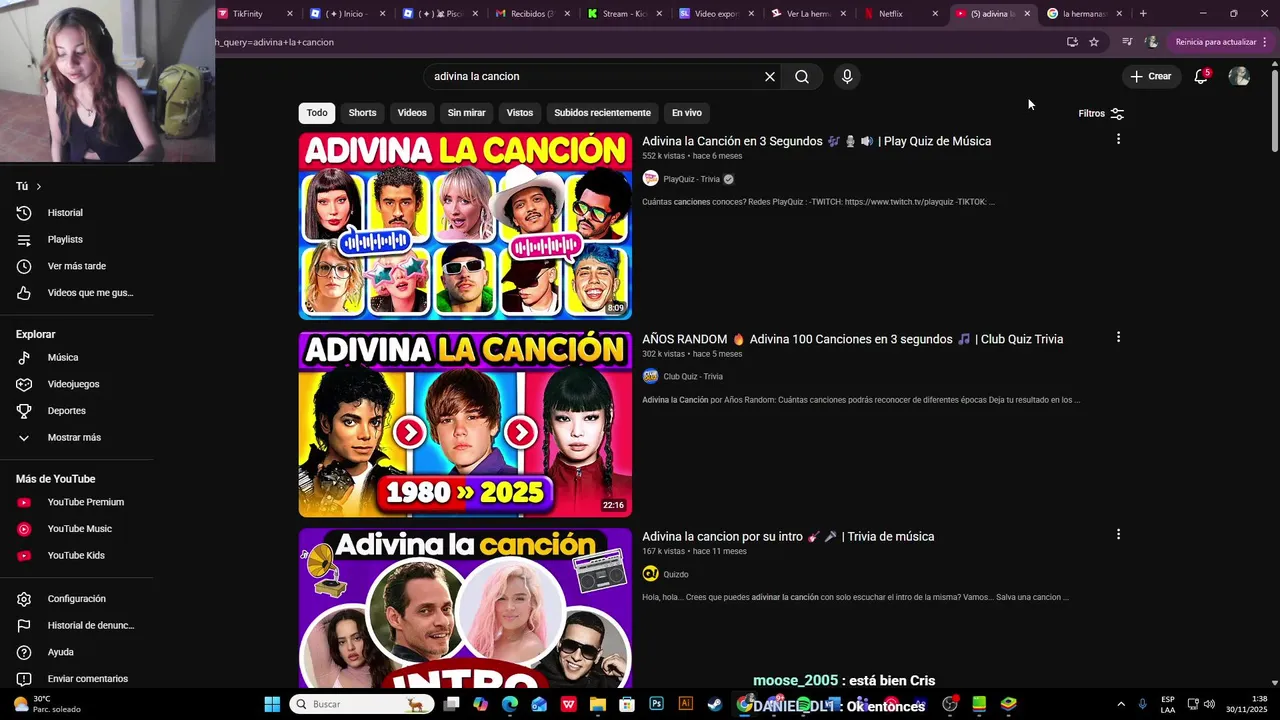The image size is (1280, 720).
Task: Click the PlayQuiz - Trivia channel avatar
Action: 650,179
